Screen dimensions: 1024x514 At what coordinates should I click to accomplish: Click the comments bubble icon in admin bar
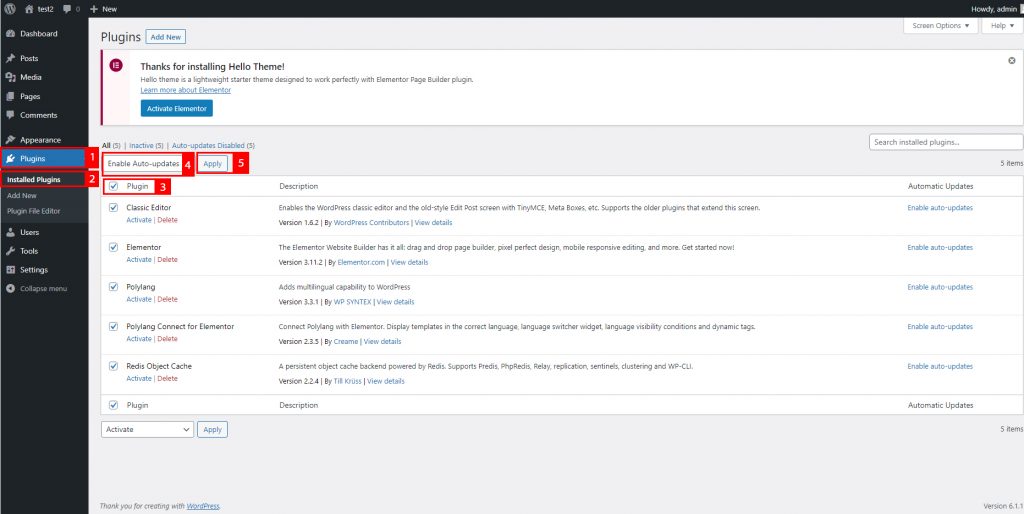click(x=67, y=8)
